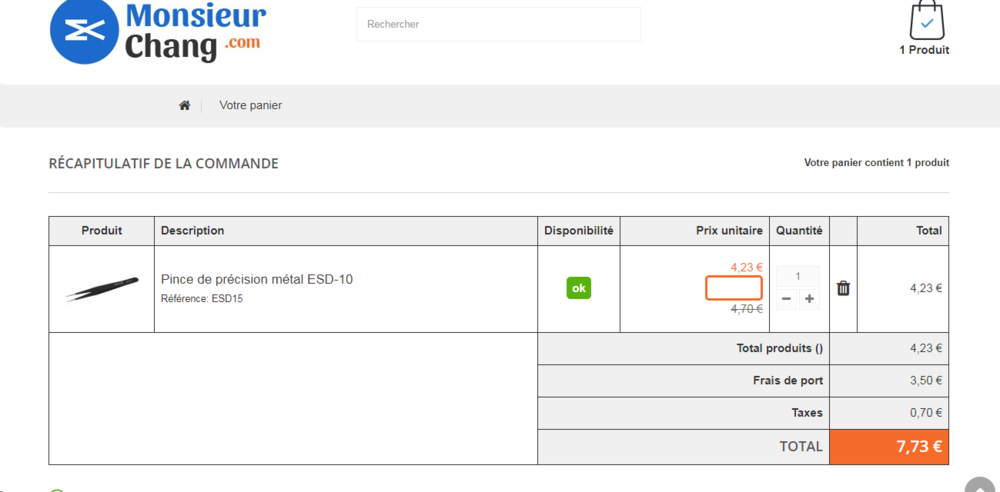Viewport: 1000px width, 492px height.
Task: Open the Pince de précision métal ESD-10 link
Action: 257,279
